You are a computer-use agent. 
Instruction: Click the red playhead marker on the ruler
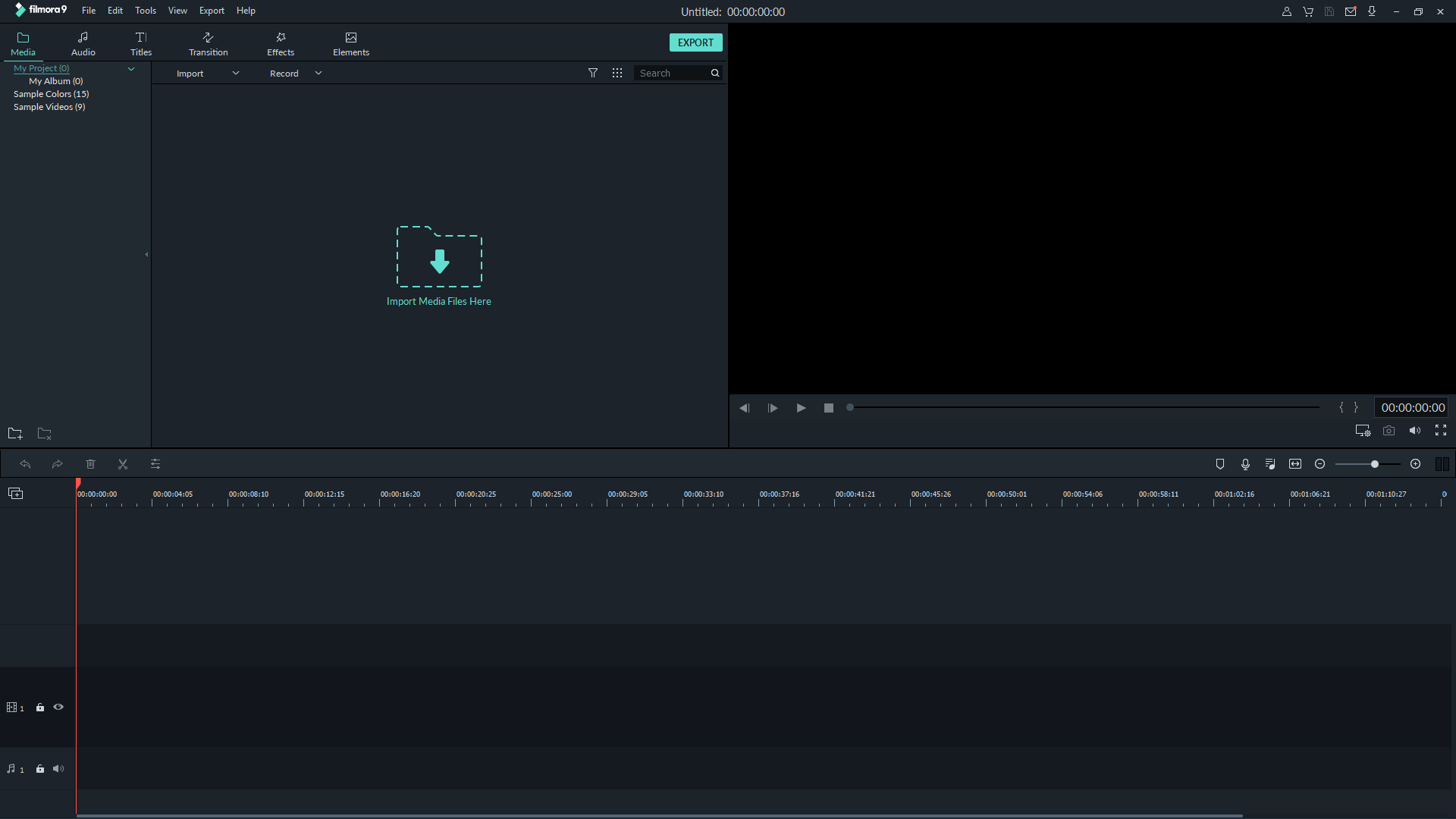click(x=77, y=484)
